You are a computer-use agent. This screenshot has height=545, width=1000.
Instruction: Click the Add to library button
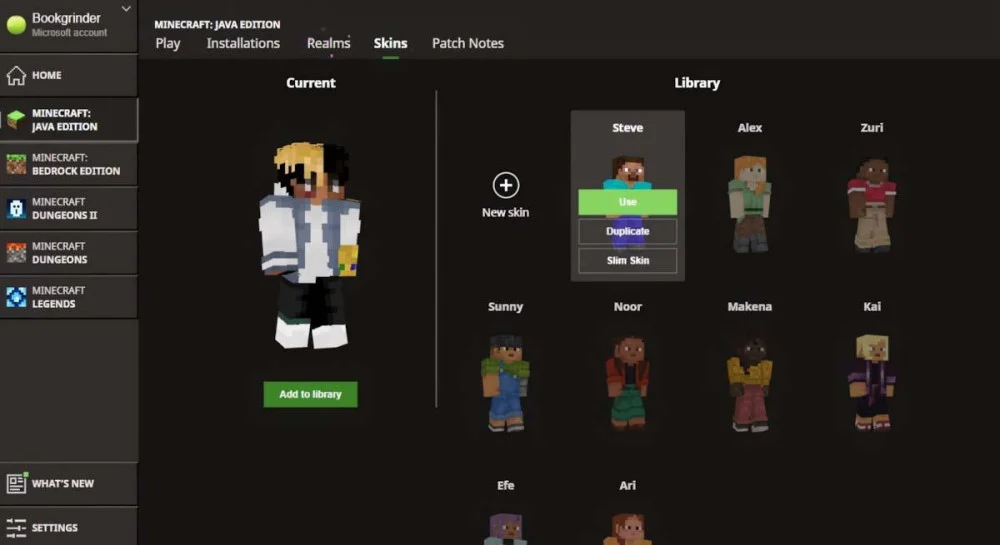coord(311,395)
